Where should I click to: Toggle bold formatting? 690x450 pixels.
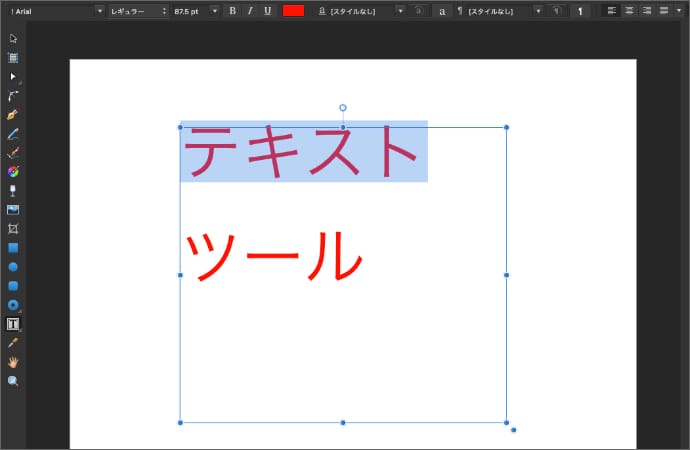point(232,10)
